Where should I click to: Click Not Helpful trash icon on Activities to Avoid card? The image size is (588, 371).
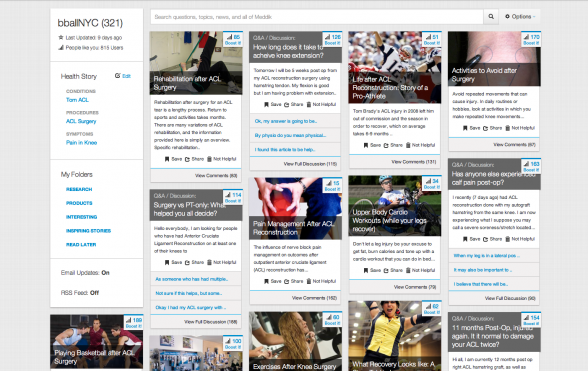point(508,128)
